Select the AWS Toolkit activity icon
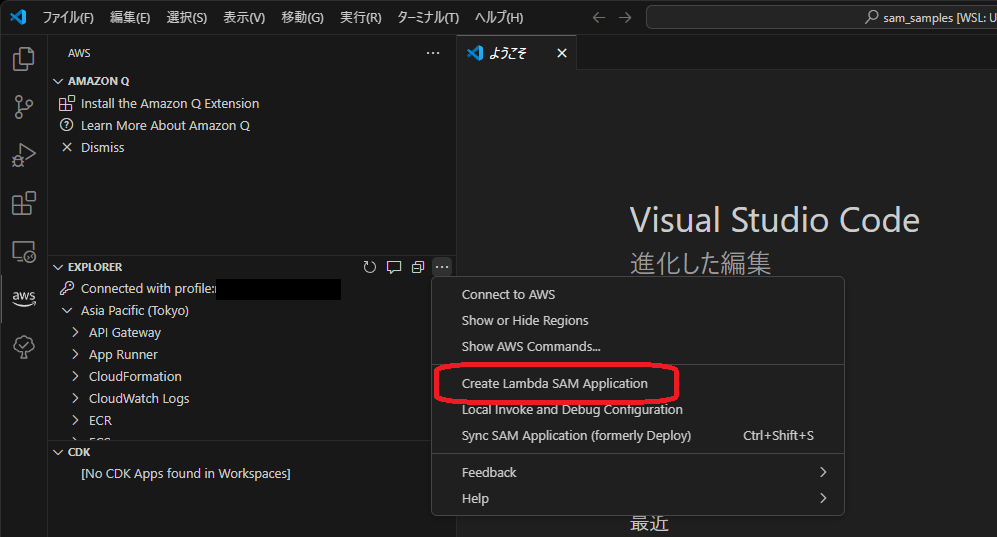 (24, 297)
